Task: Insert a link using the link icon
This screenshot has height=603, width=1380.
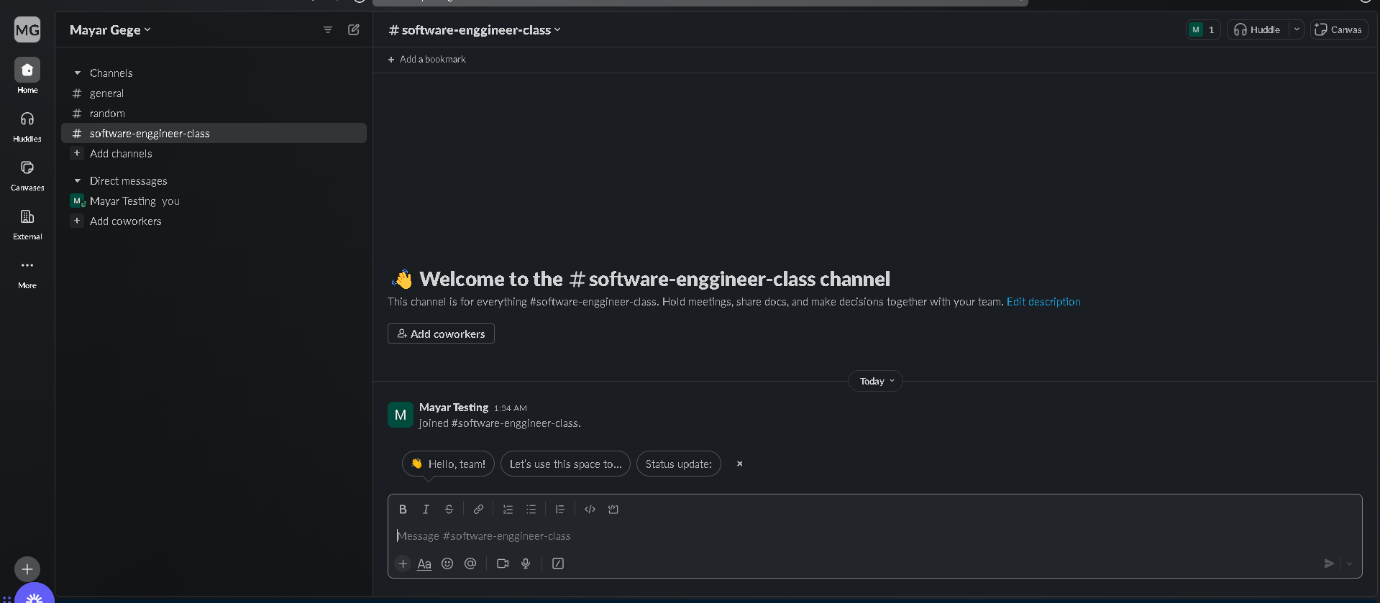Action: 478,509
